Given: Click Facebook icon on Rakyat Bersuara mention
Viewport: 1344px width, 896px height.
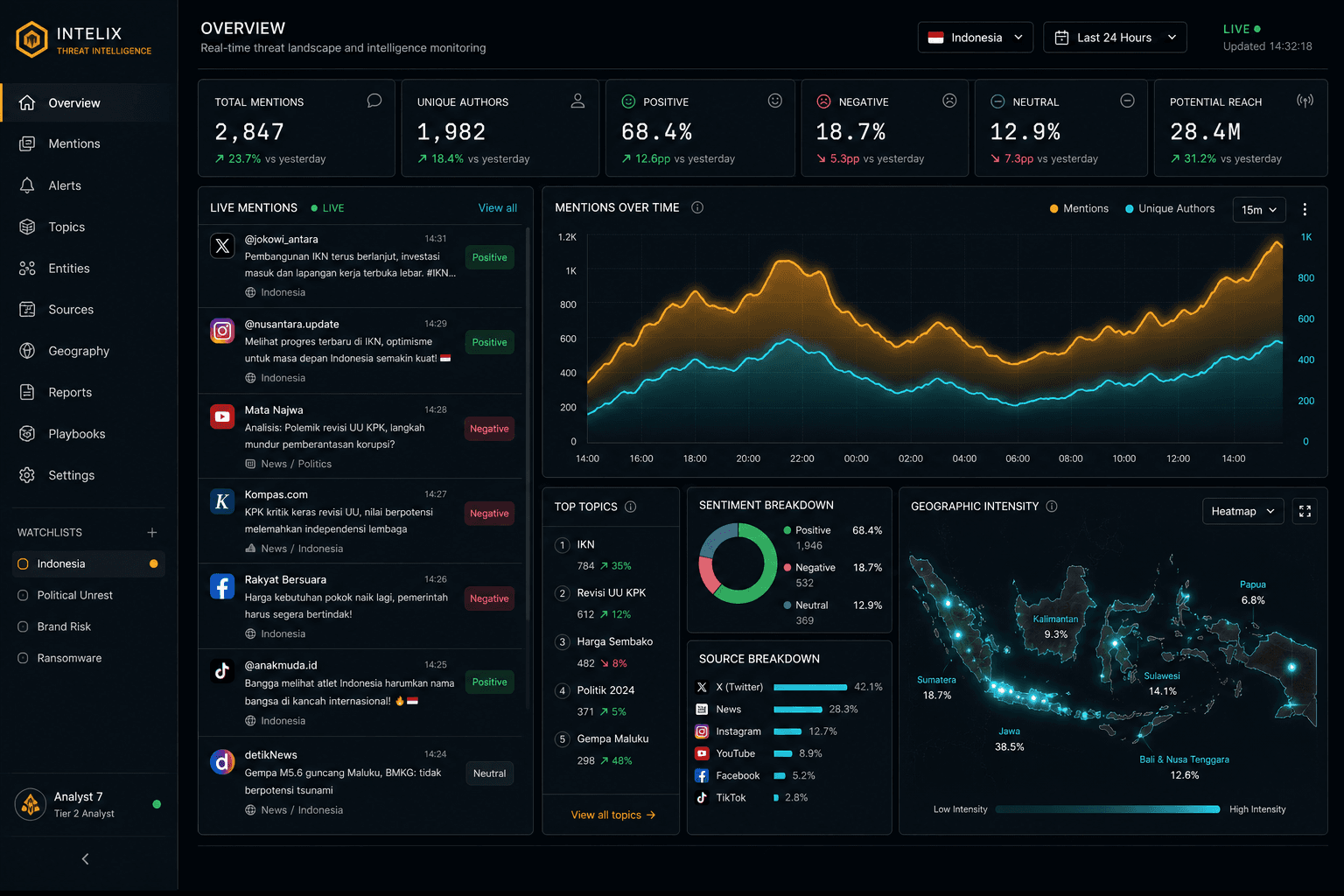Looking at the screenshot, I should pyautogui.click(x=222, y=586).
